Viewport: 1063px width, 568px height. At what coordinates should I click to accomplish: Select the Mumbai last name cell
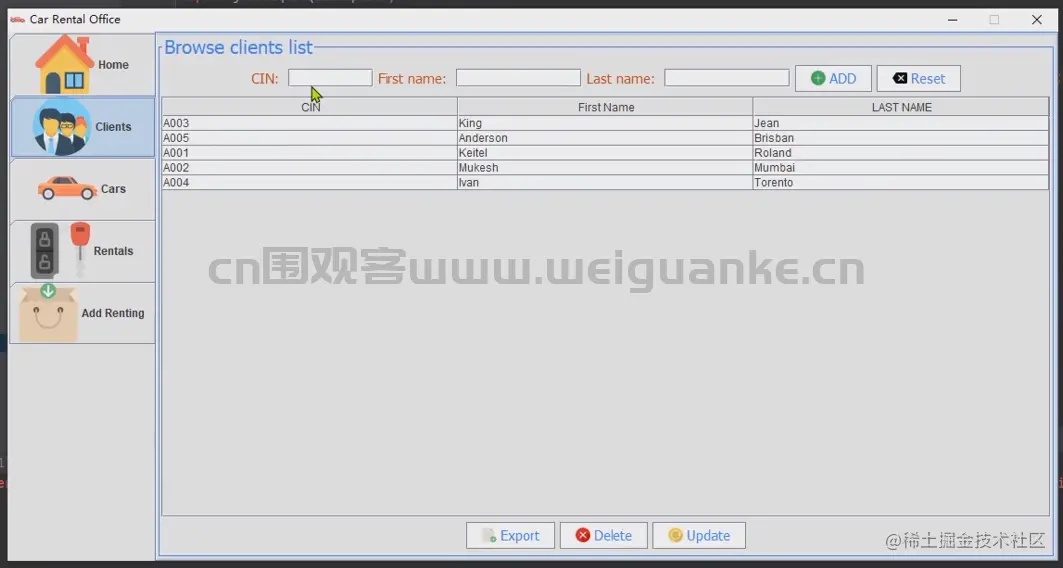click(x=901, y=168)
